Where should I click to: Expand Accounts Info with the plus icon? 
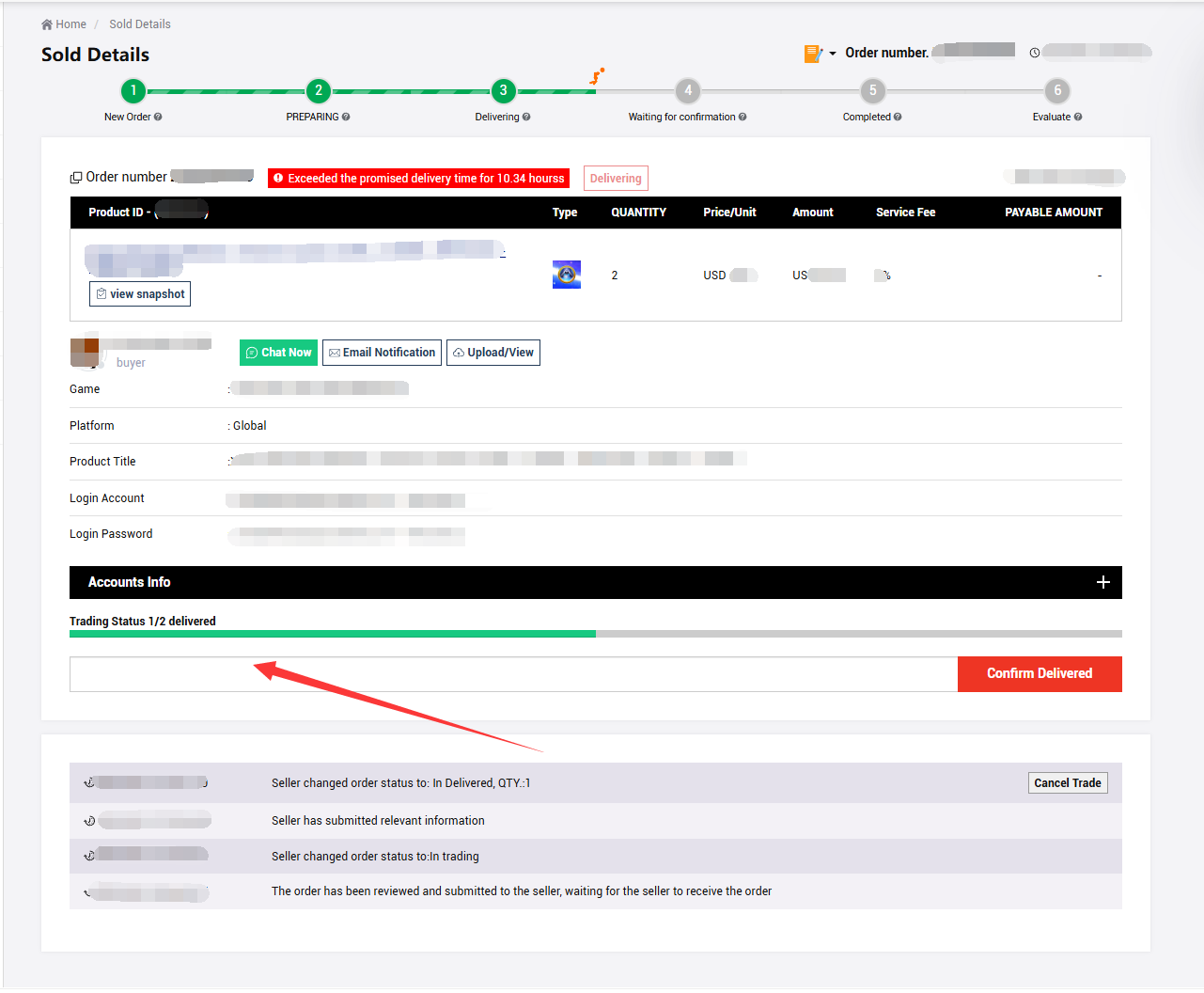pyautogui.click(x=1103, y=582)
